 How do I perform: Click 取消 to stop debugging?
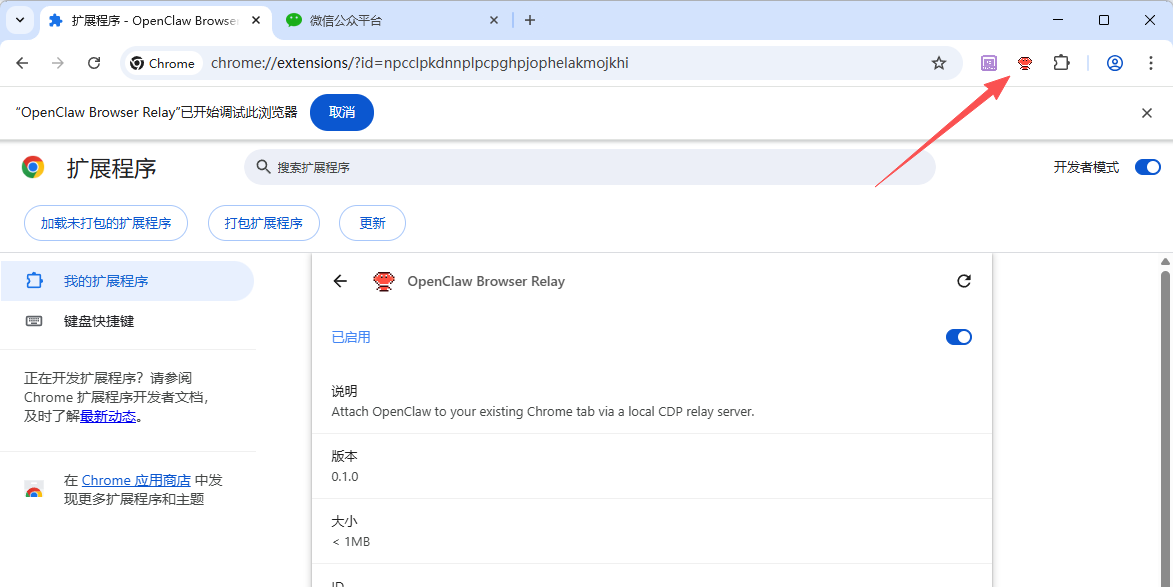coord(342,112)
